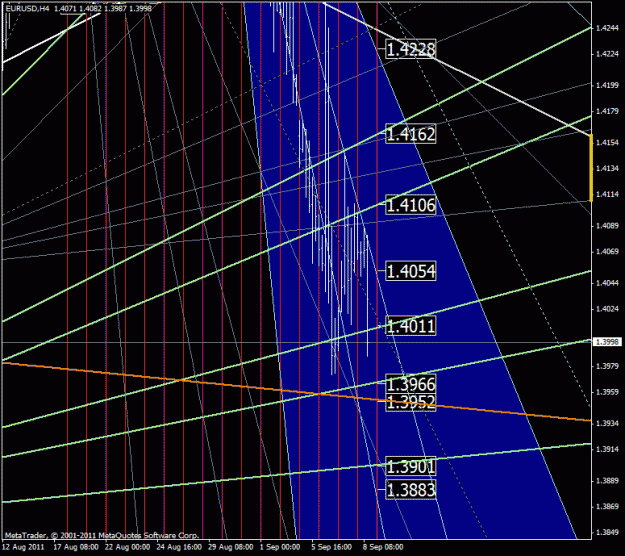This screenshot has width=625, height=556.
Task: Click the 24 Aug 16:00 time label
Action: pyautogui.click(x=179, y=547)
